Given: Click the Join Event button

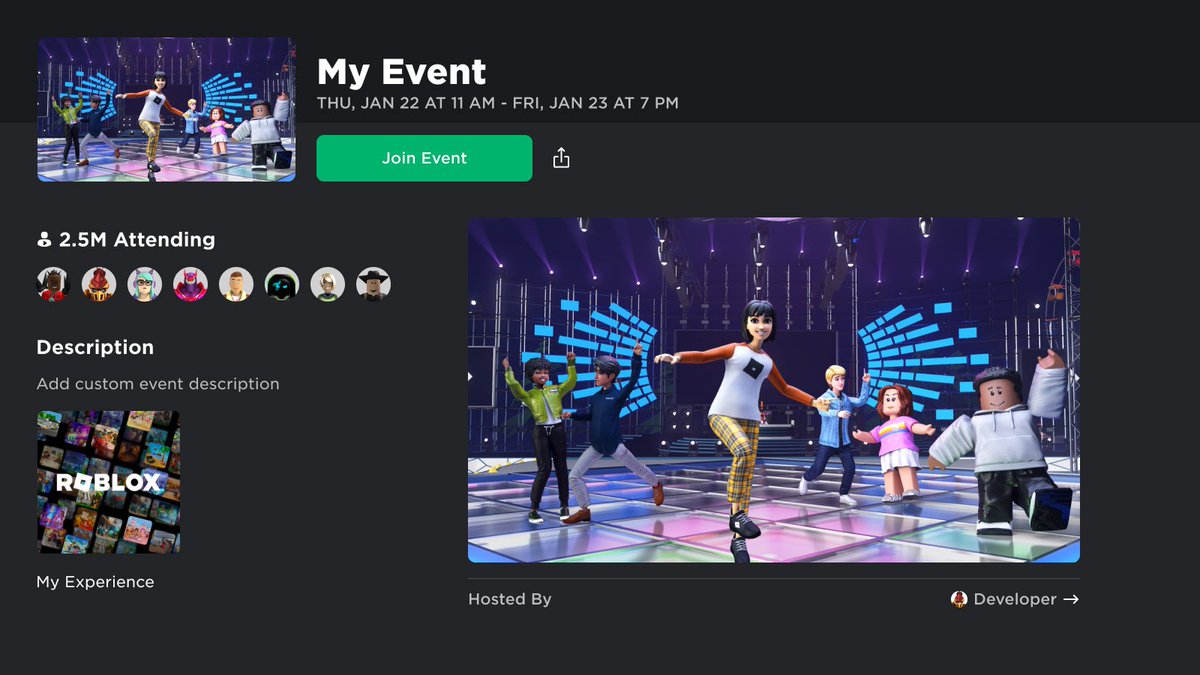Looking at the screenshot, I should [423, 157].
